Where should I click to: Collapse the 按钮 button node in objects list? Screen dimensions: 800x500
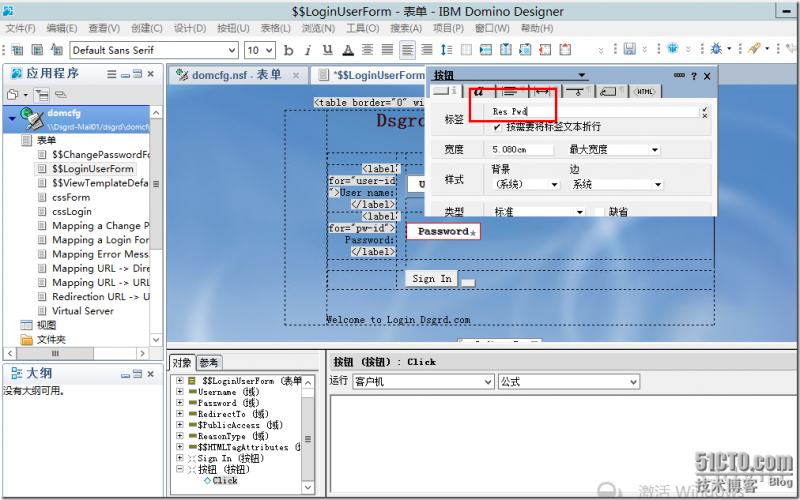click(180, 469)
